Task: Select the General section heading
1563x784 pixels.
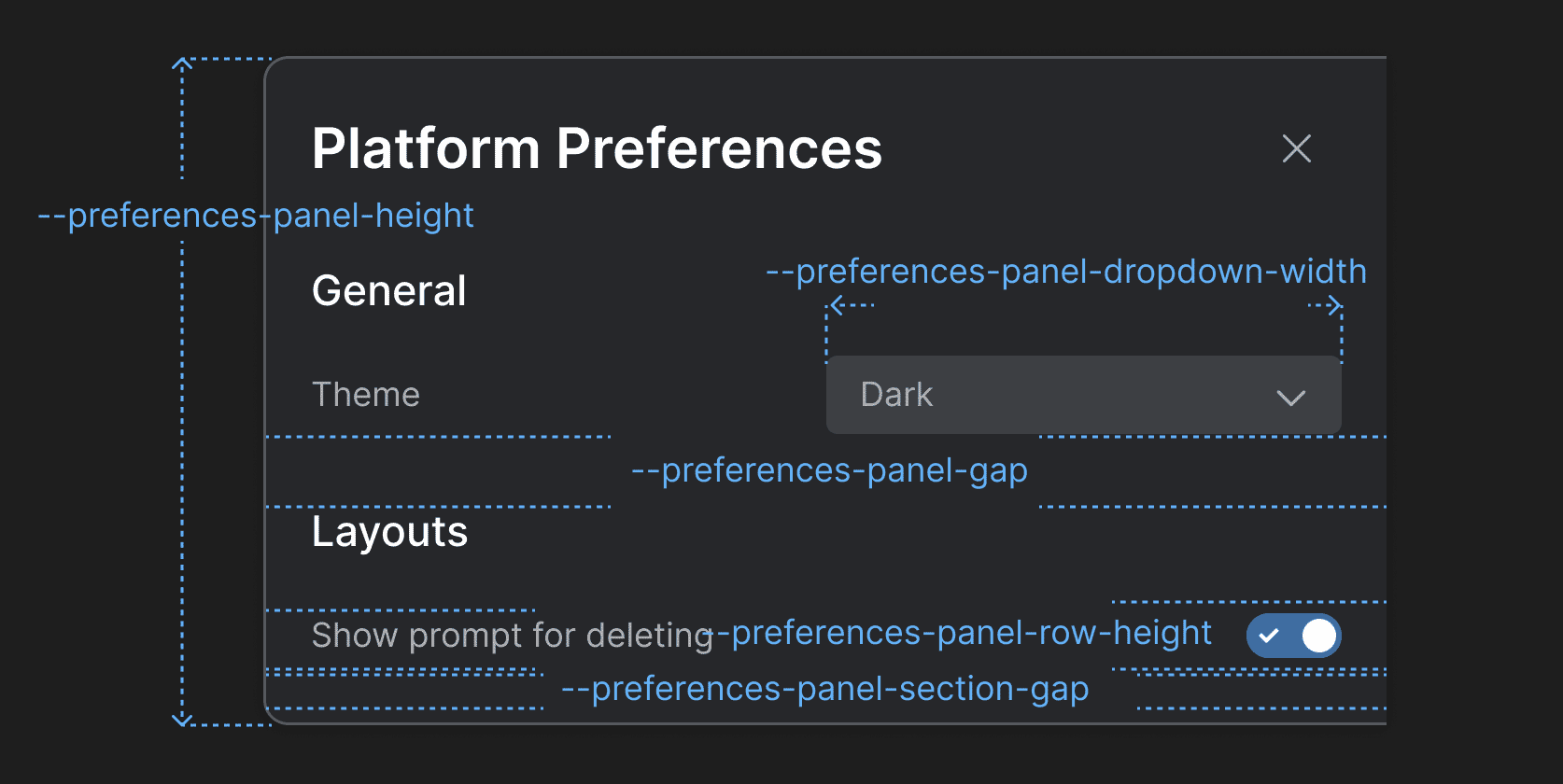Action: (389, 291)
